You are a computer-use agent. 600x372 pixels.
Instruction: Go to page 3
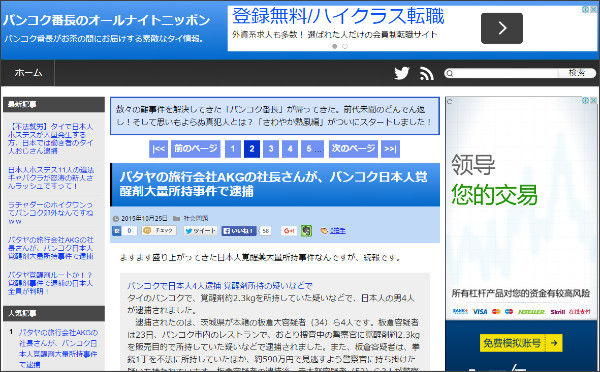[x=271, y=149]
